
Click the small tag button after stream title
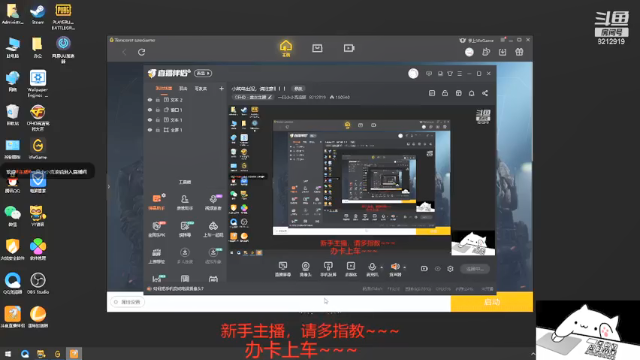(298, 89)
